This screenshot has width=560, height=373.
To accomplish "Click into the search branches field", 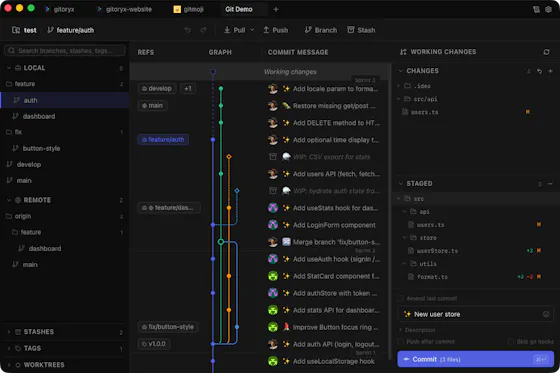I will pos(65,51).
